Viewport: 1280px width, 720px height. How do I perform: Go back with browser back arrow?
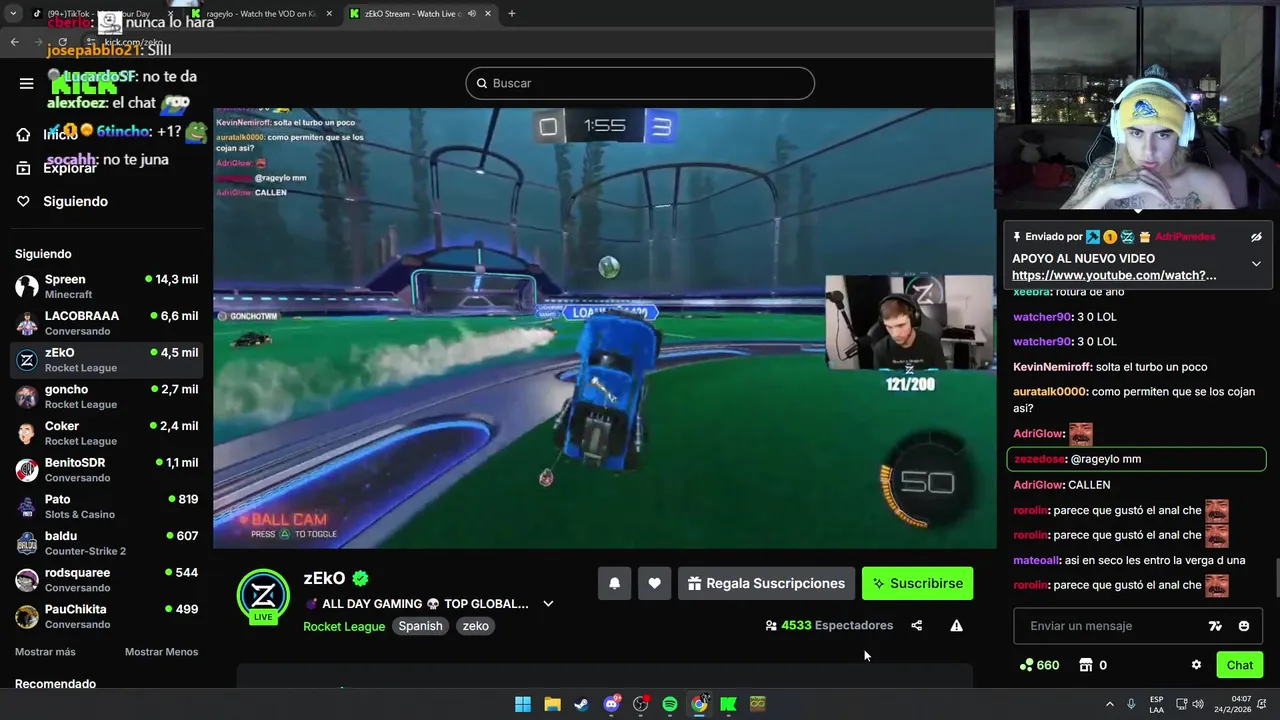pos(15,42)
